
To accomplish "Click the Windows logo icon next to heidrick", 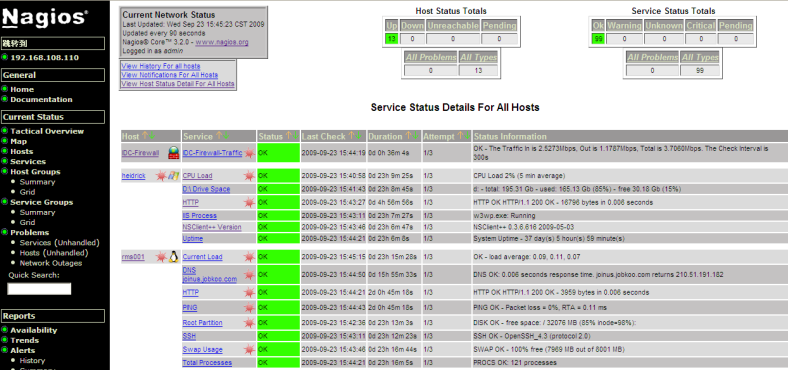I will point(174,176).
